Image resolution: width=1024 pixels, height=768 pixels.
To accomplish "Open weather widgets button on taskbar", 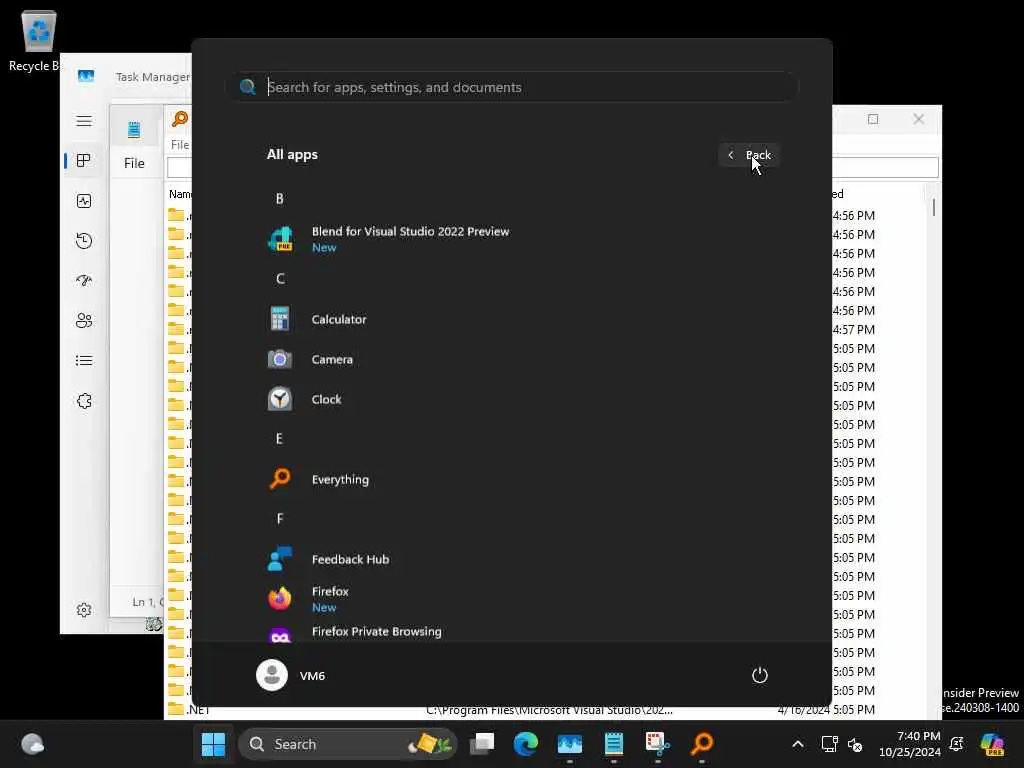I will (32, 744).
